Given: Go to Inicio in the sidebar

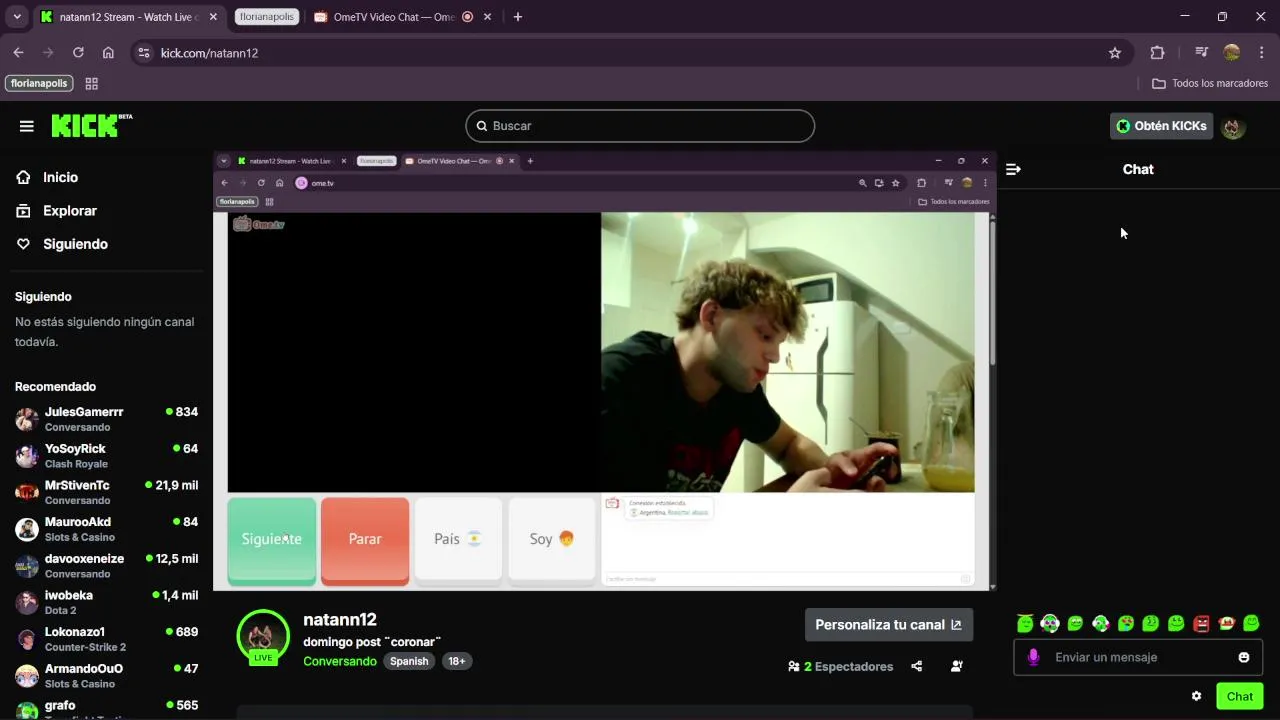Looking at the screenshot, I should [x=60, y=177].
